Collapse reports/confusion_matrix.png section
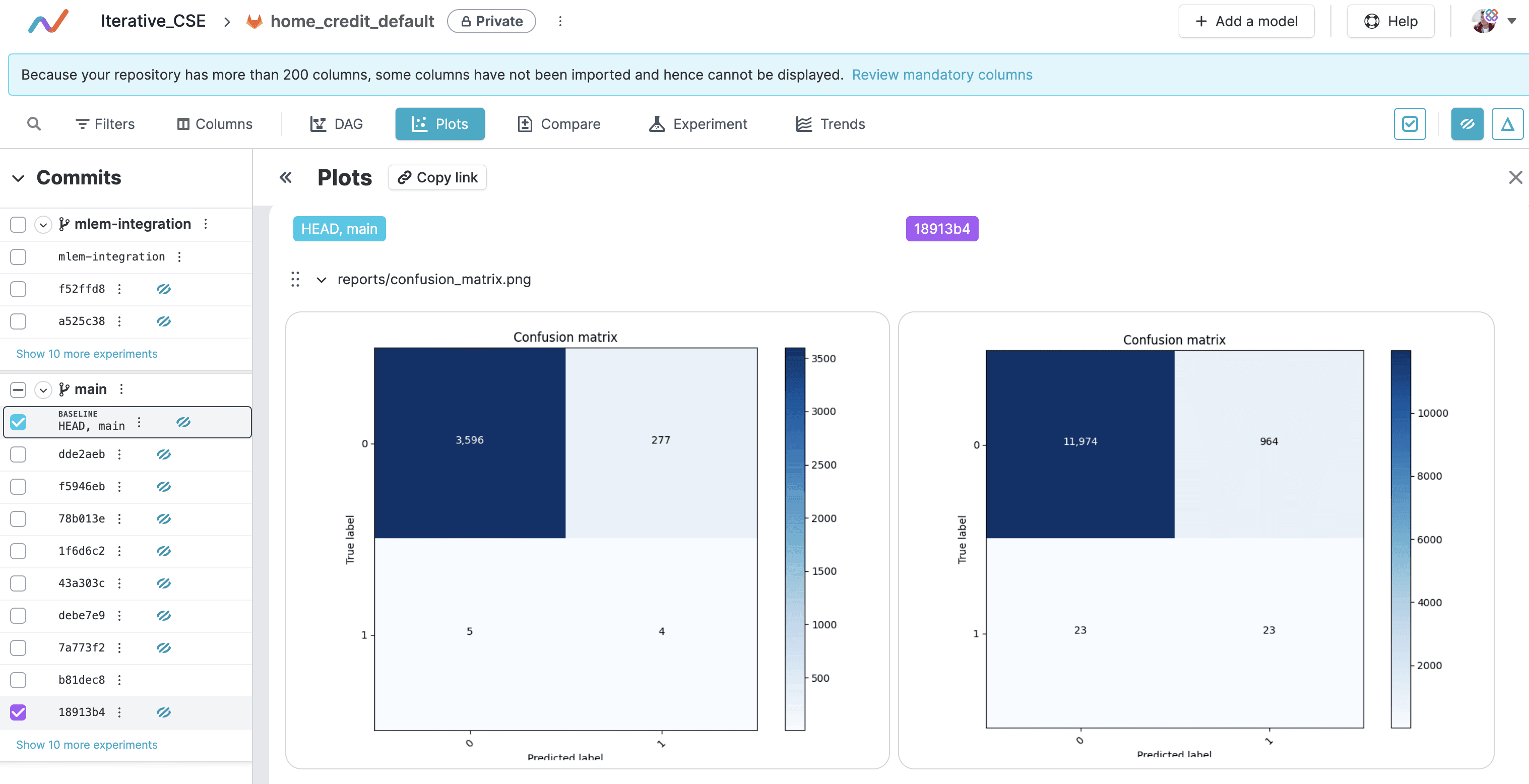Image resolution: width=1529 pixels, height=784 pixels. point(321,280)
